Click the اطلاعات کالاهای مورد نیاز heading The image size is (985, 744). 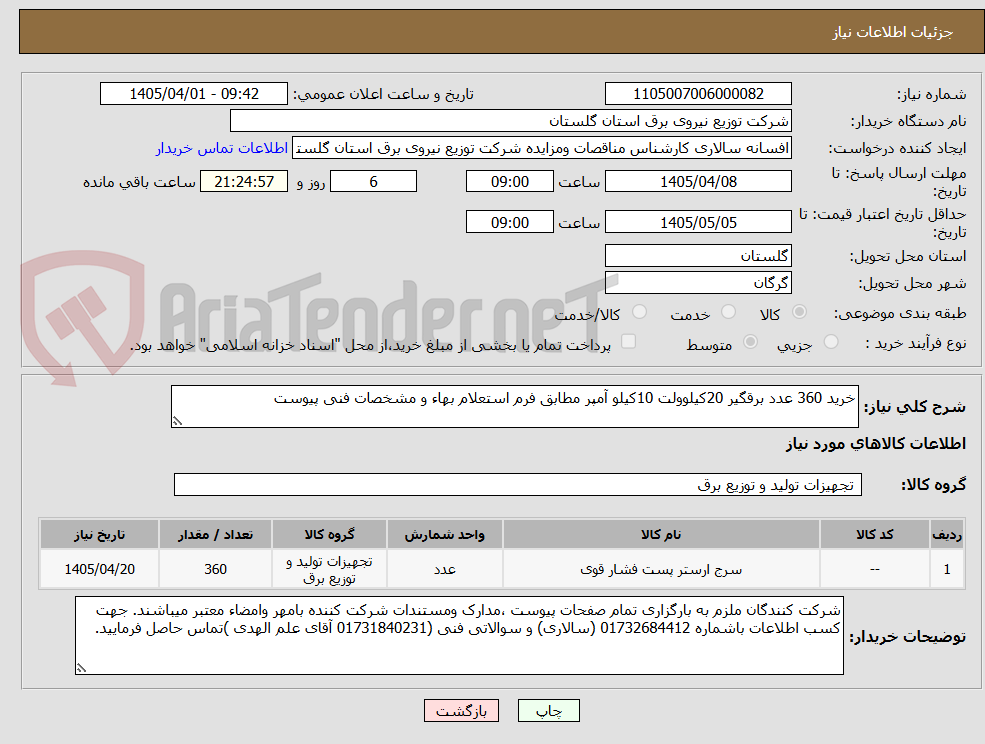click(876, 444)
